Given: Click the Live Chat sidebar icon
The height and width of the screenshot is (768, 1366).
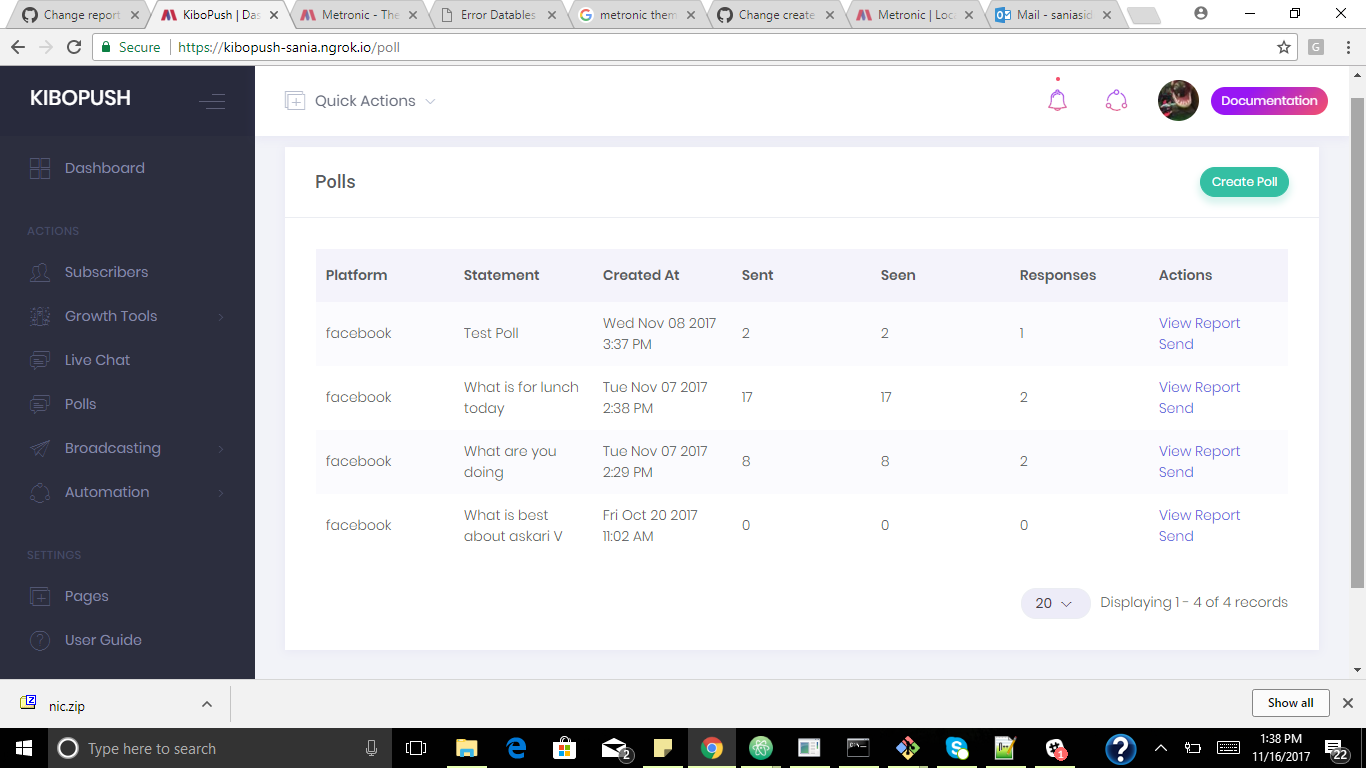Looking at the screenshot, I should click(x=39, y=360).
